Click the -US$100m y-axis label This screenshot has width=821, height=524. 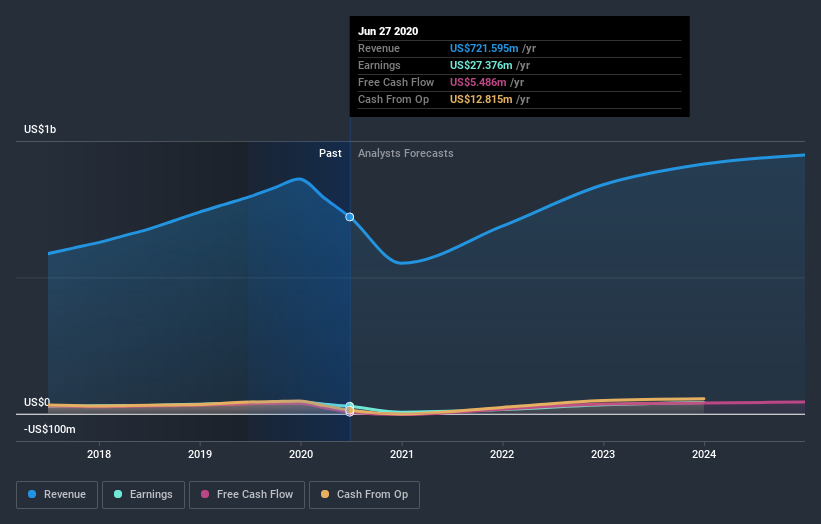[50, 429]
